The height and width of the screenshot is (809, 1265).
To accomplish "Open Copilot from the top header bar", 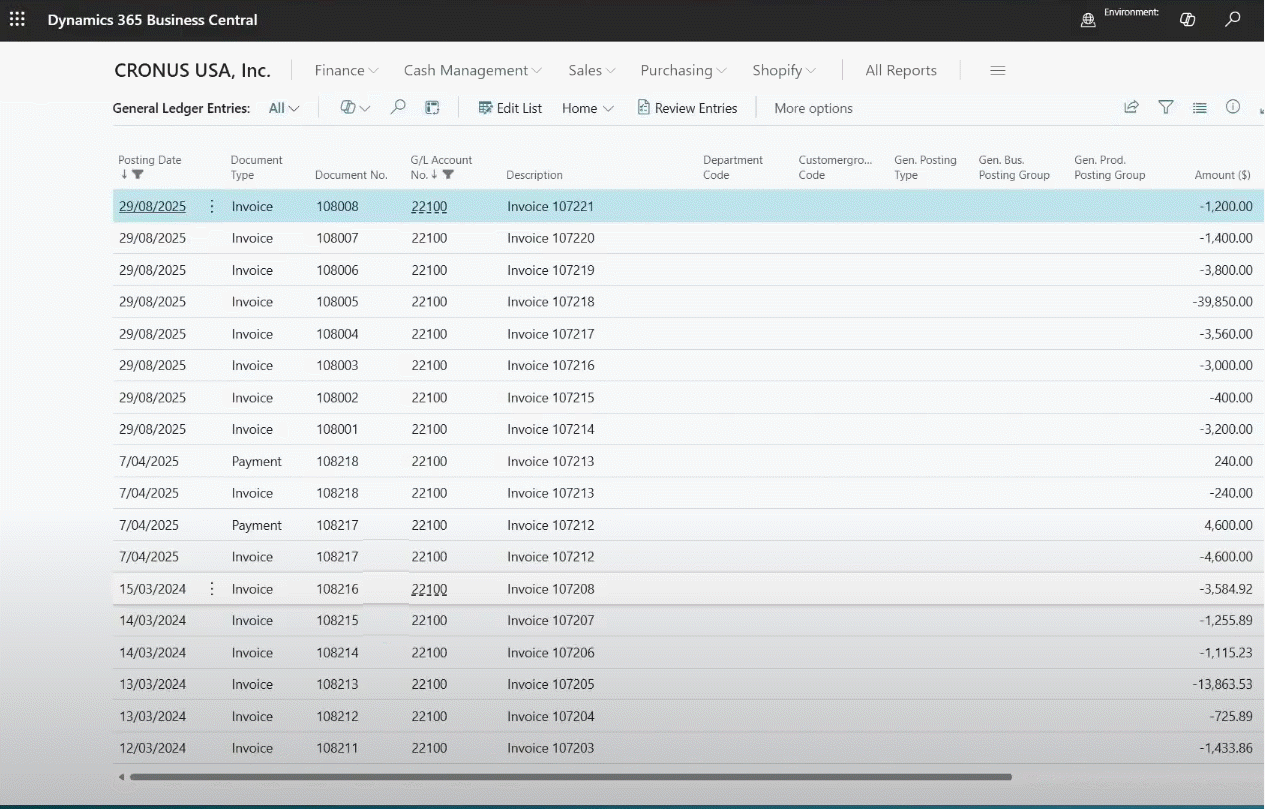I will click(1187, 20).
